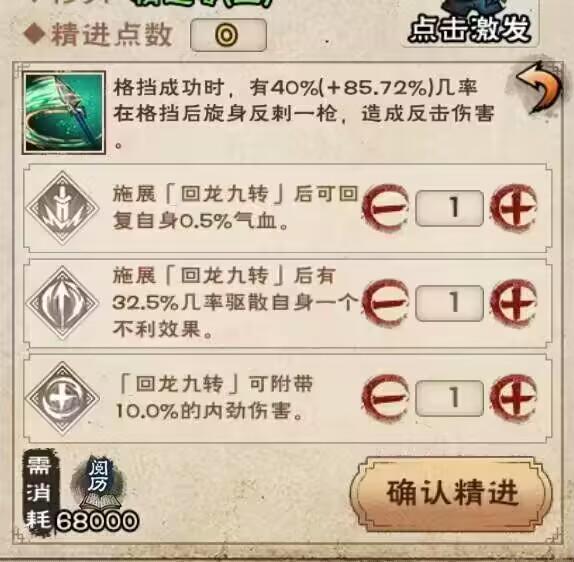
Task: Select the plus-circle inner damage diamond icon
Action: click(x=63, y=398)
